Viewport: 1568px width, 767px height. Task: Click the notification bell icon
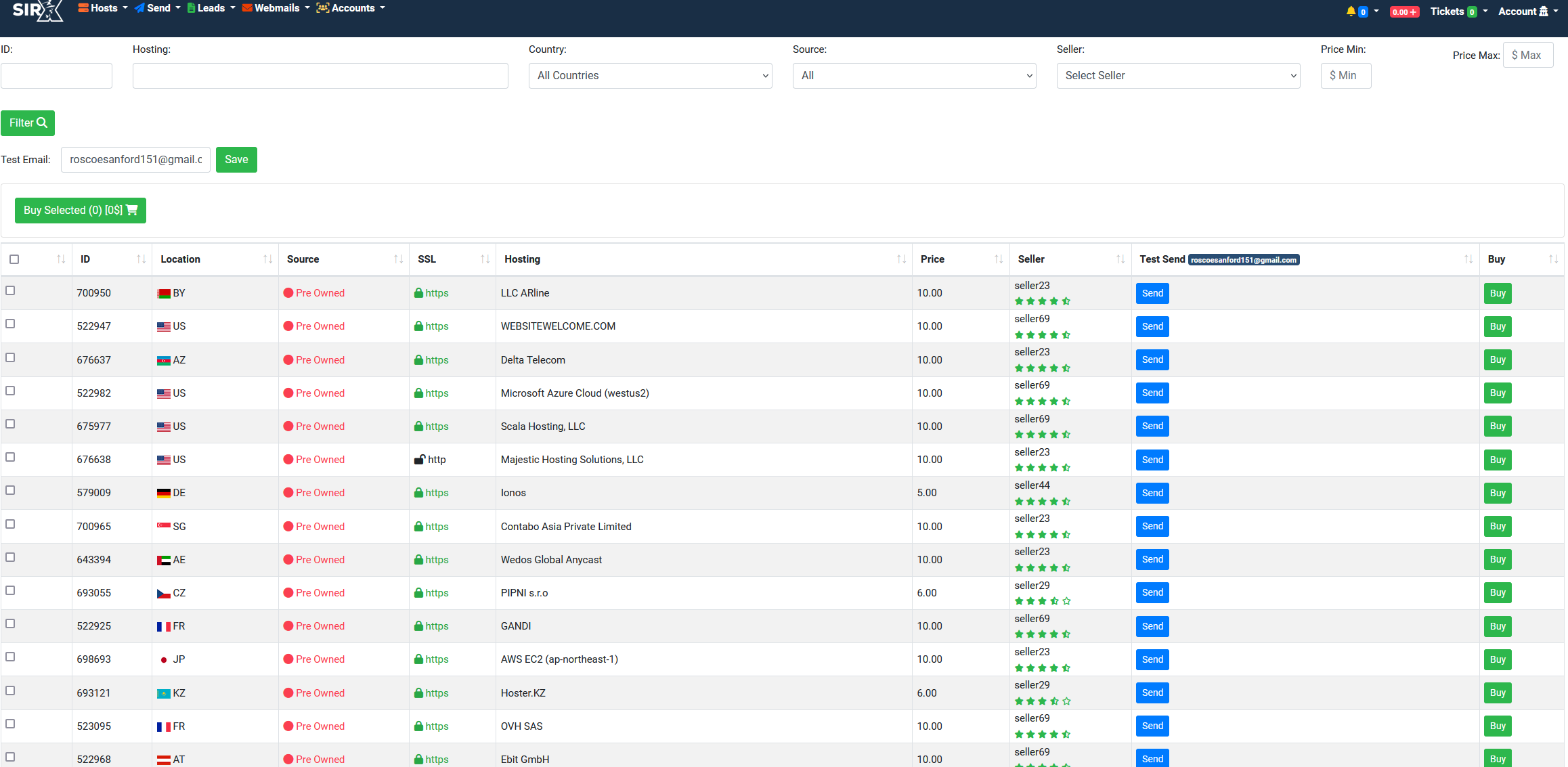pos(1351,12)
